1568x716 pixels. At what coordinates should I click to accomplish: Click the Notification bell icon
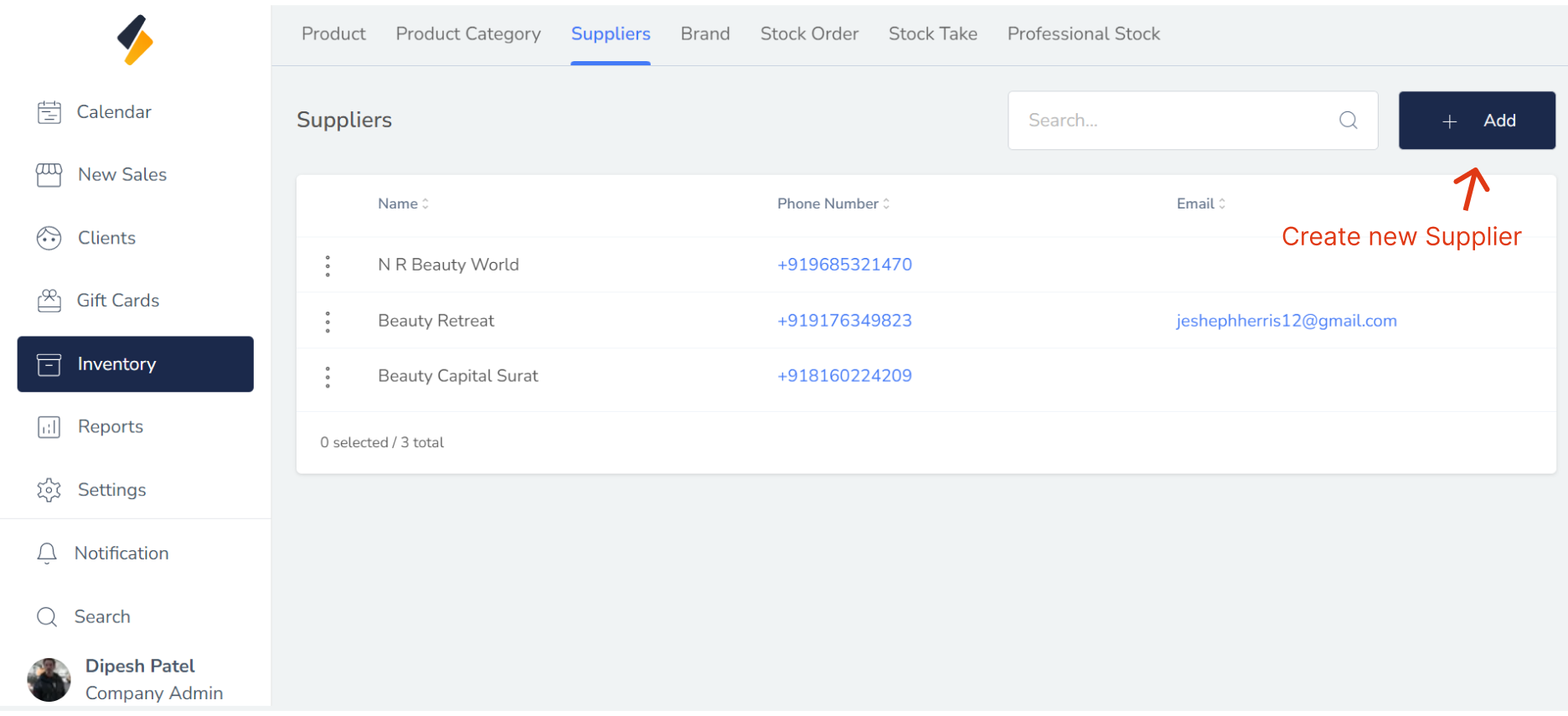coord(48,554)
